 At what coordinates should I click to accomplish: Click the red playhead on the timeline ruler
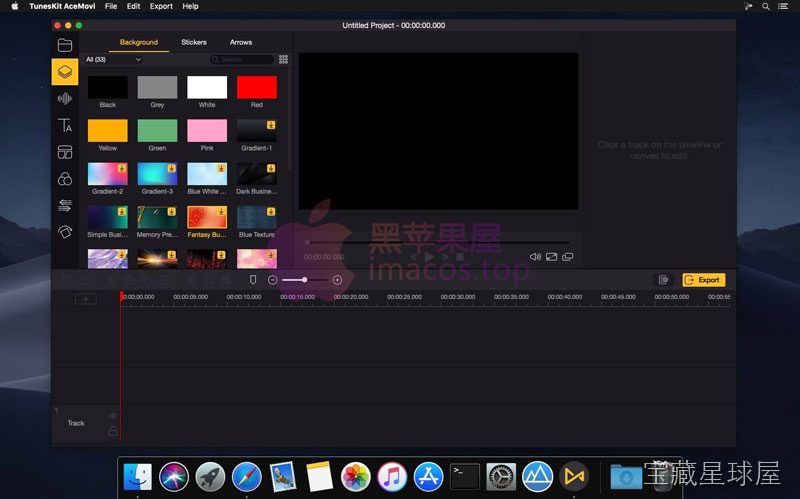coord(121,297)
